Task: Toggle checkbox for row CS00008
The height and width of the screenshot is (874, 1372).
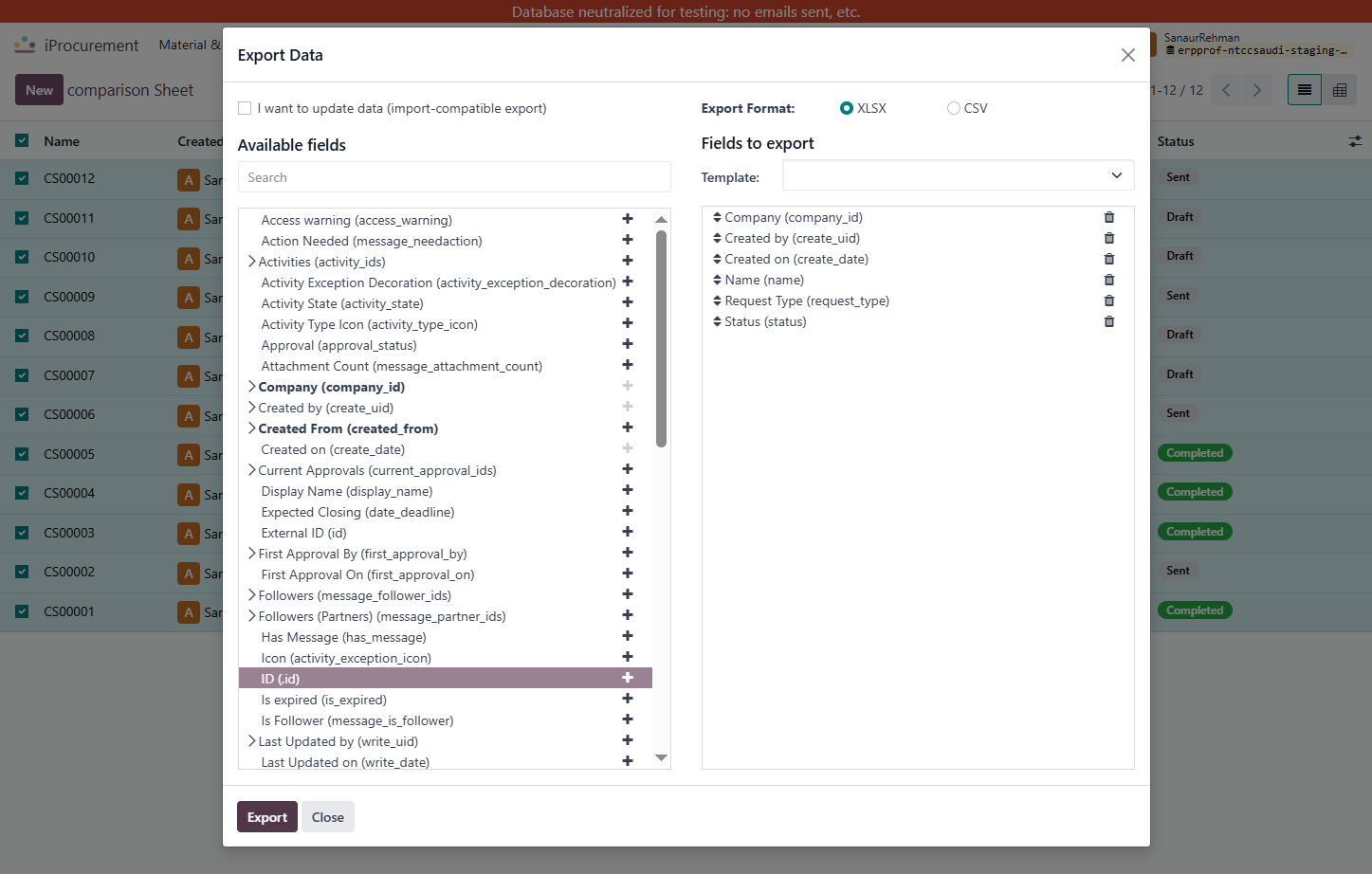Action: tap(22, 336)
